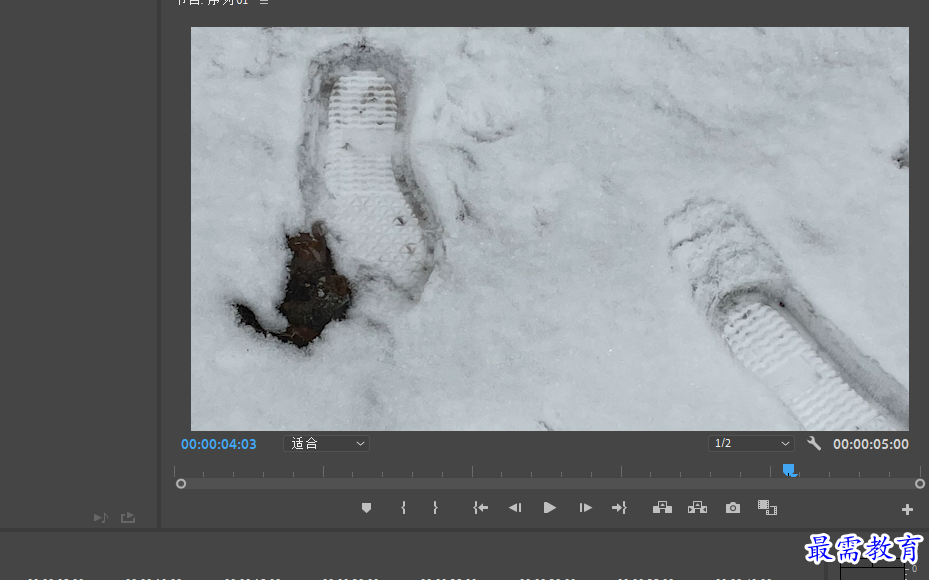Mark Out point with right brace

point(435,508)
